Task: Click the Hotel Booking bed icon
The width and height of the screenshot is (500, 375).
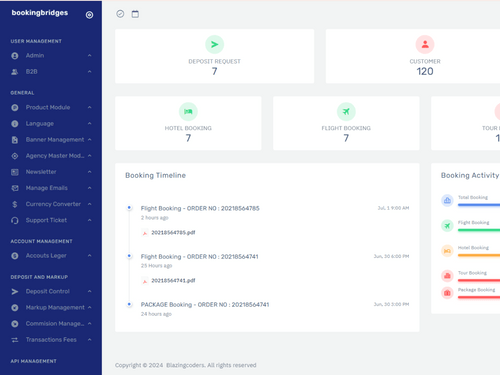Action: pyautogui.click(x=188, y=111)
